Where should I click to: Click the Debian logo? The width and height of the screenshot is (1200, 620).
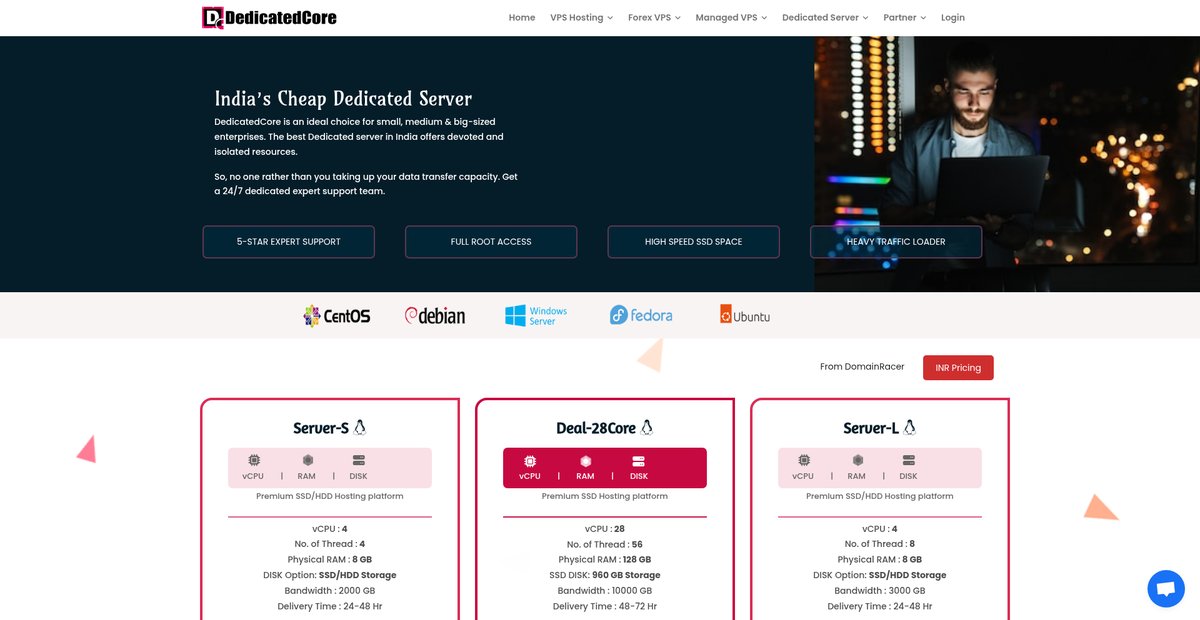coord(435,316)
